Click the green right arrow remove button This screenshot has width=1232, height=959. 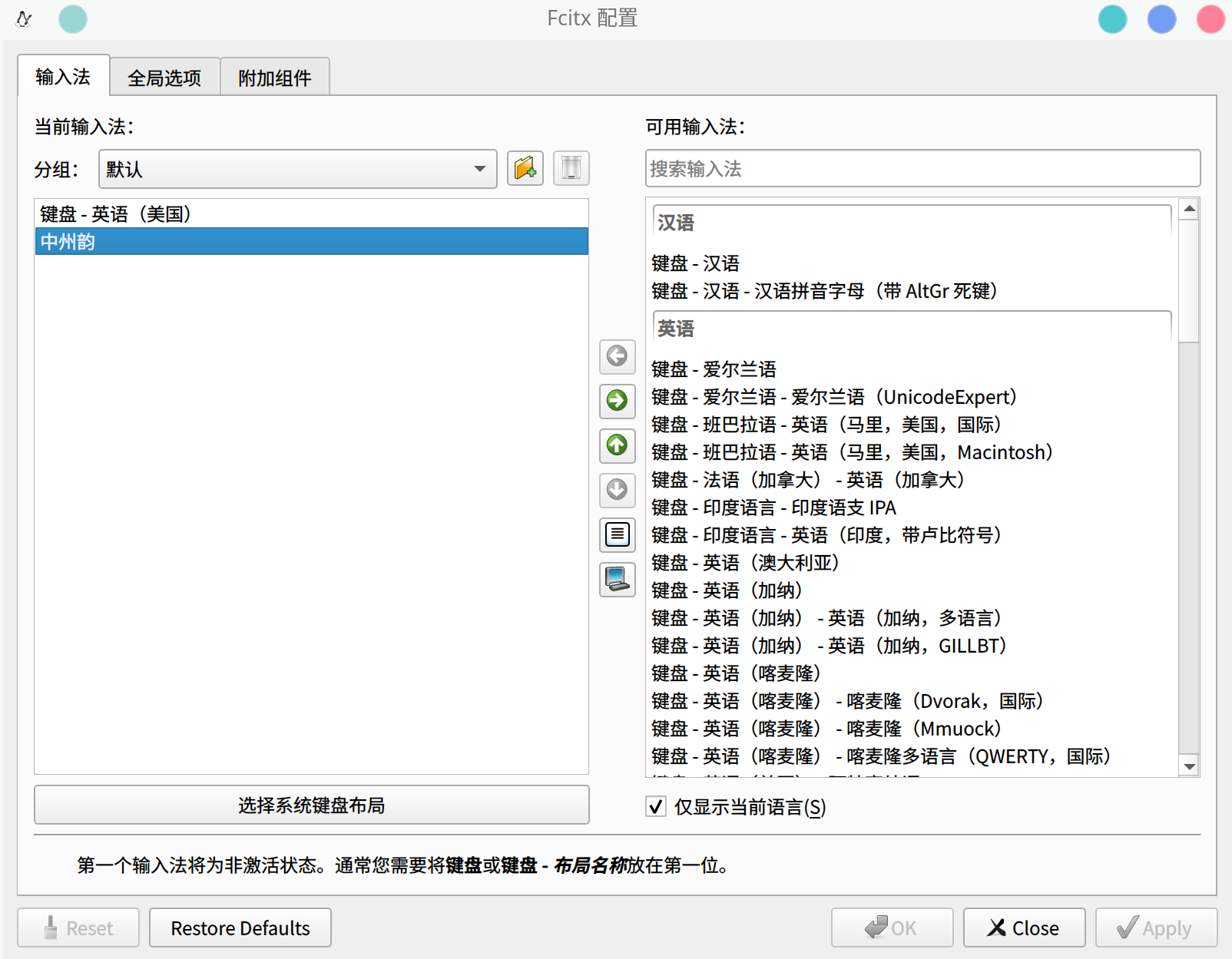617,401
